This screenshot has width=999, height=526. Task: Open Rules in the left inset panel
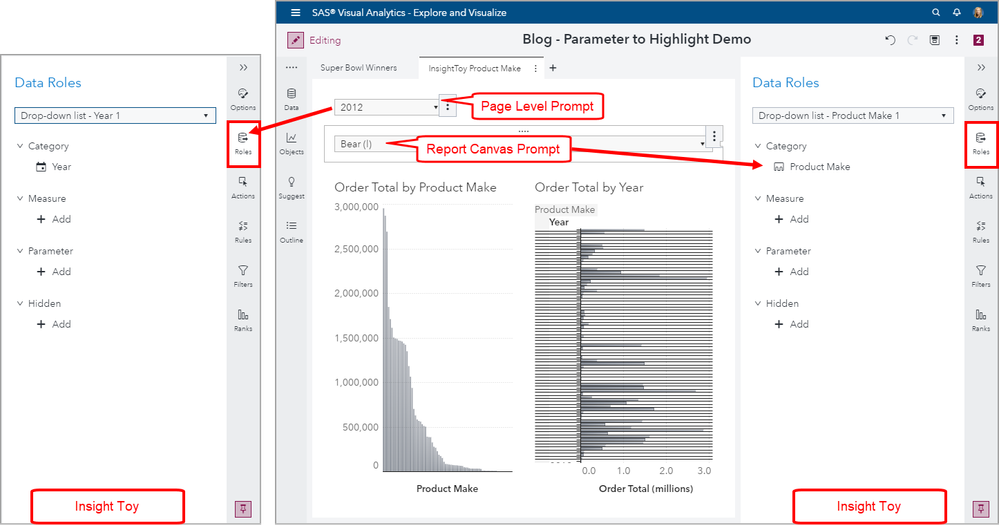(243, 232)
